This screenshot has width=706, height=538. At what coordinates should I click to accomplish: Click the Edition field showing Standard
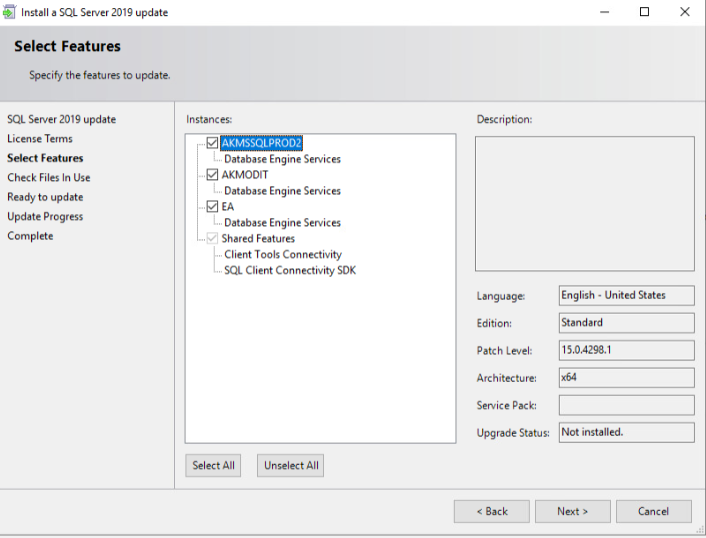tap(627, 323)
